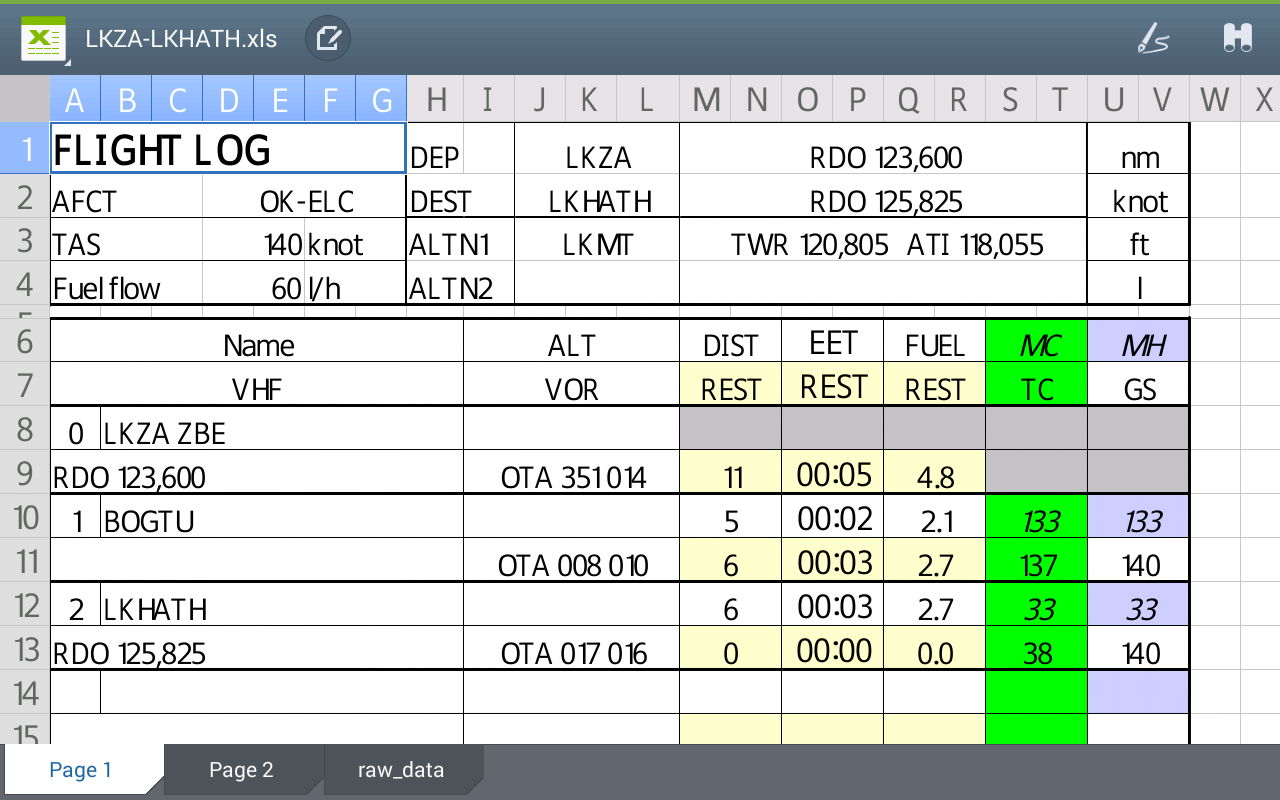
Task: Select the BOGTU waypoint cell
Action: [282, 518]
